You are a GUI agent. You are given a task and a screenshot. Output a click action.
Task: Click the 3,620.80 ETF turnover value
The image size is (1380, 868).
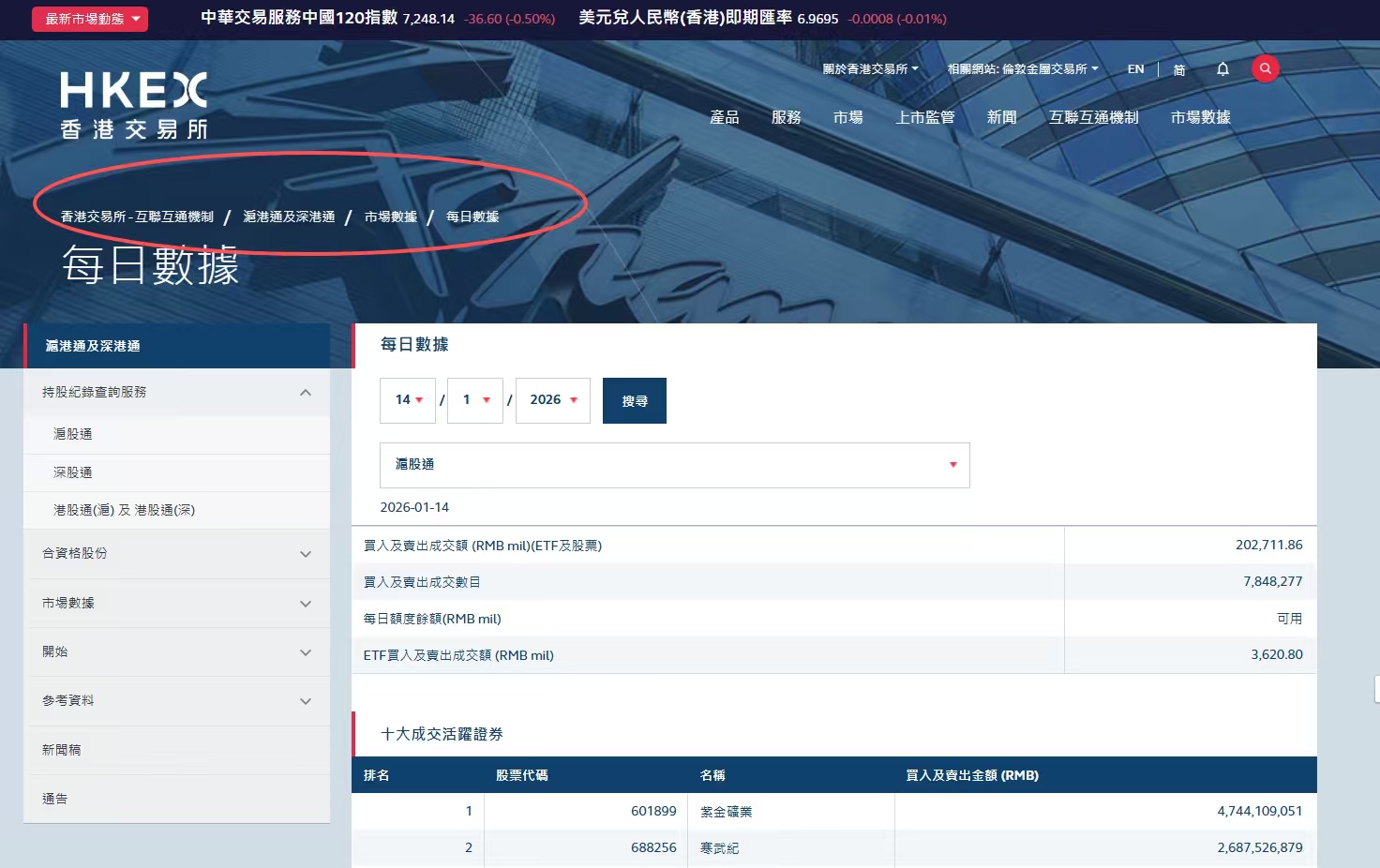(x=1277, y=654)
